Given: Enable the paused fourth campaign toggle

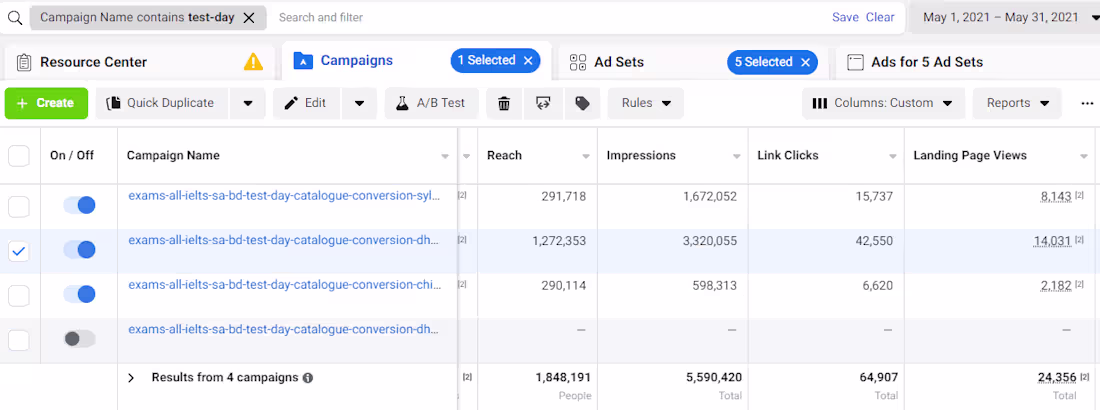Looking at the screenshot, I should click(x=79, y=339).
